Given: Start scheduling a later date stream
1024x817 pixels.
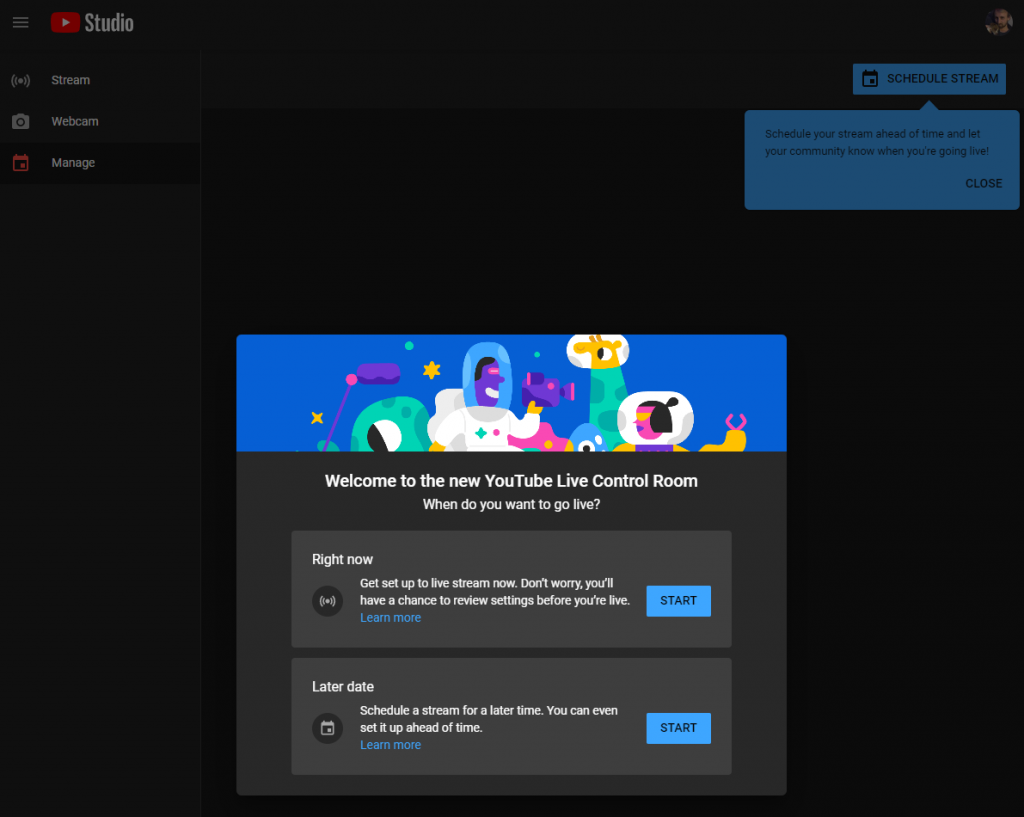Looking at the screenshot, I should (679, 728).
